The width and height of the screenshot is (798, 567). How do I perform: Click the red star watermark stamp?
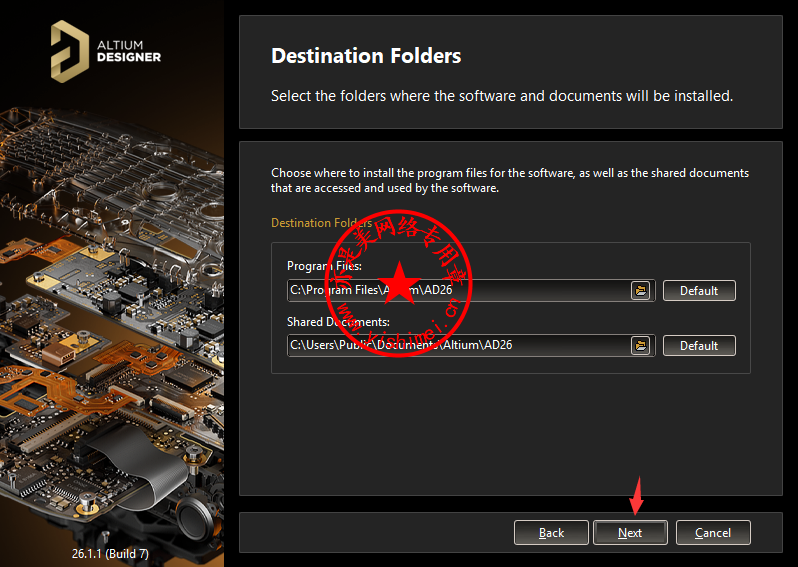[399, 286]
